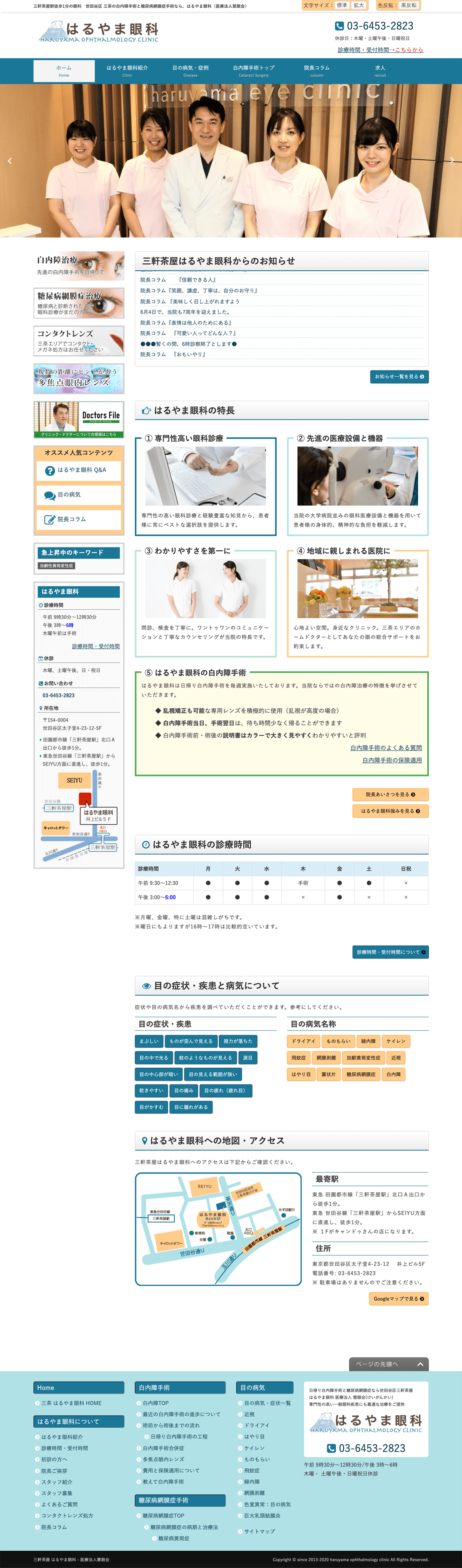
Task: Click footer link 白内障TOP
Action: pyautogui.click(x=156, y=1403)
